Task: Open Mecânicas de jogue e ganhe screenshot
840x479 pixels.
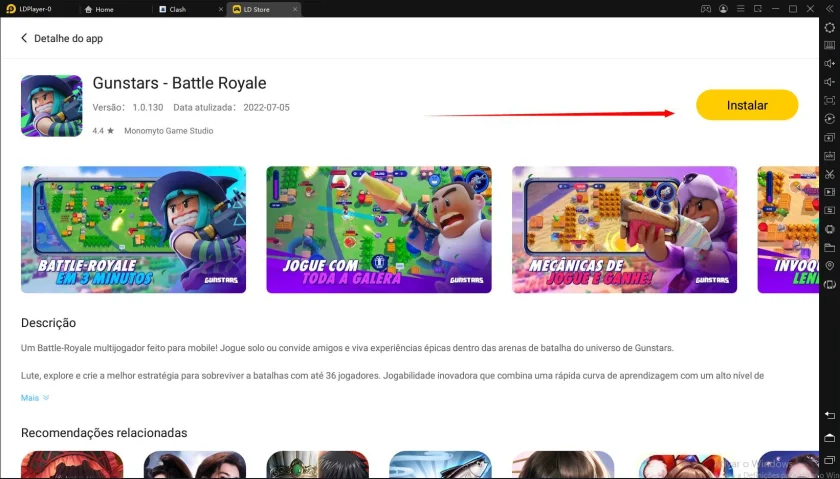Action: (x=625, y=229)
